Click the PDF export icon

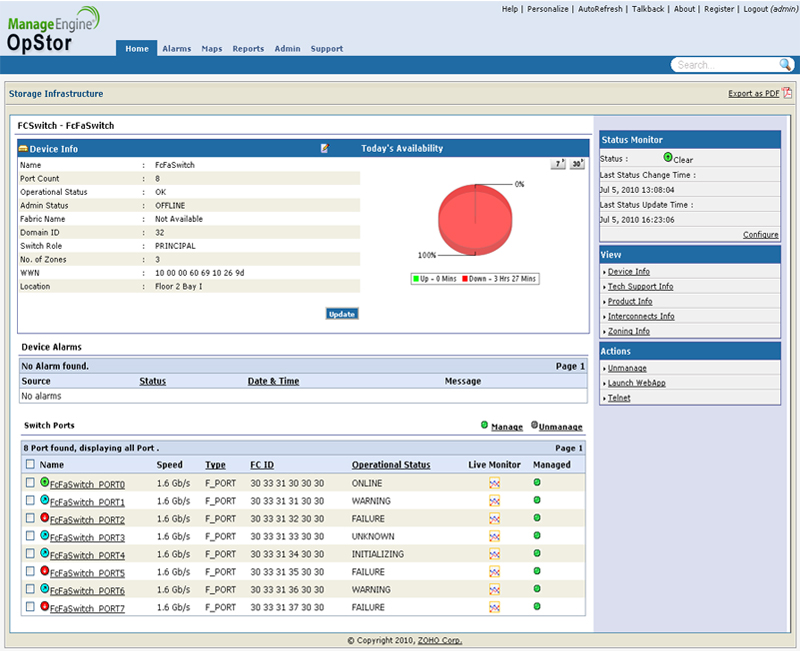(787, 93)
